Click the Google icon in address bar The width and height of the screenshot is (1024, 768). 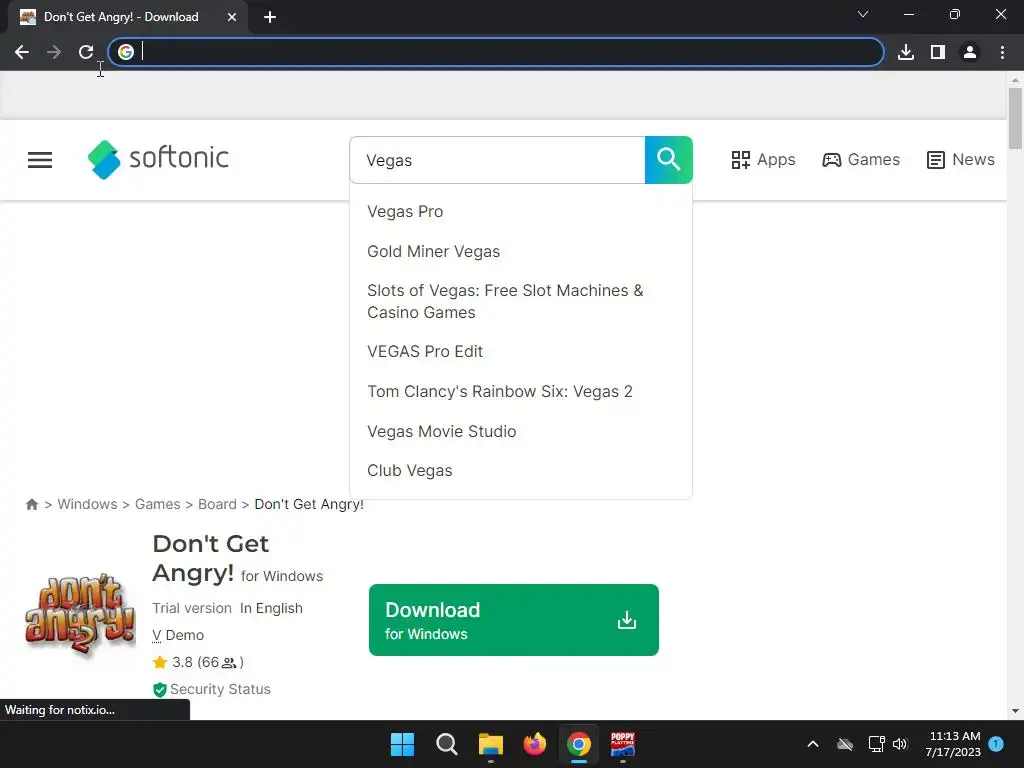coord(126,52)
